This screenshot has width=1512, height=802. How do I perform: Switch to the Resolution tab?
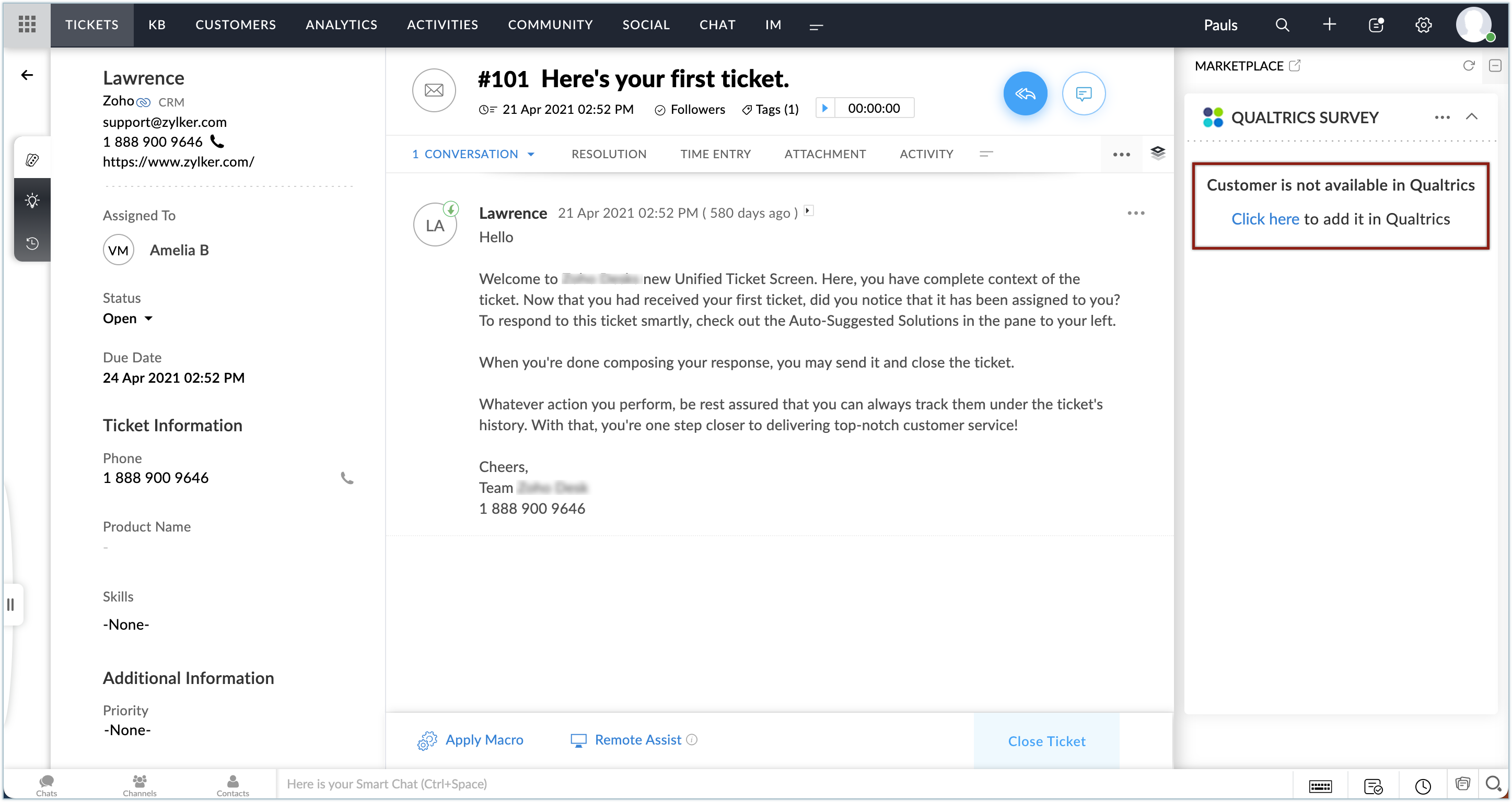pyautogui.click(x=609, y=155)
